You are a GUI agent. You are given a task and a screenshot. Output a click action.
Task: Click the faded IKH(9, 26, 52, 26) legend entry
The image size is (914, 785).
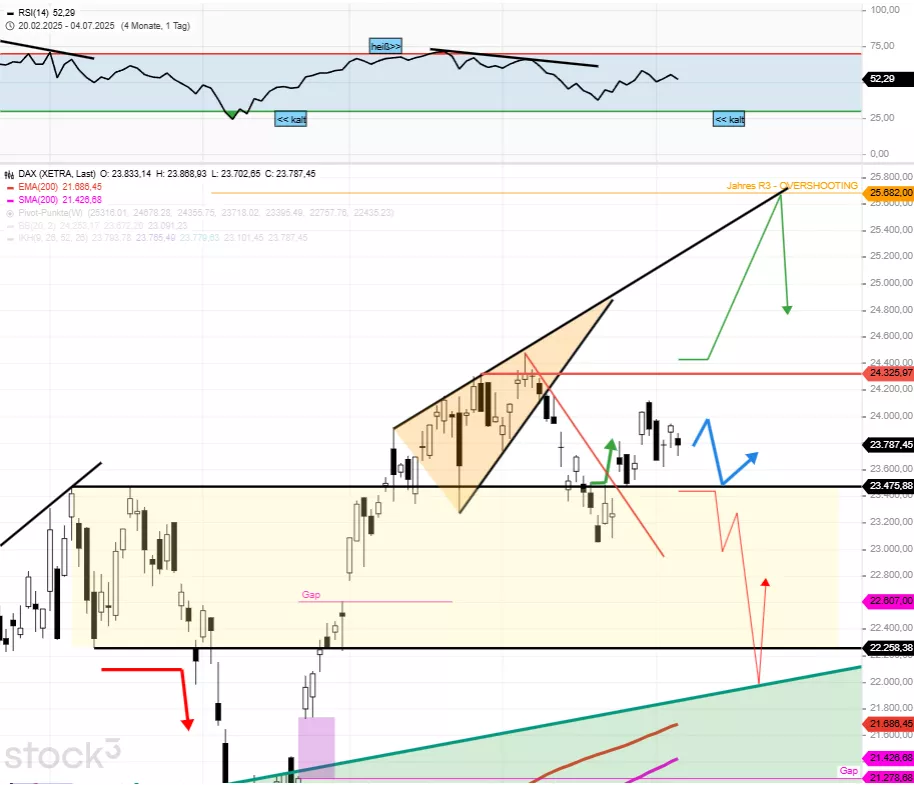[163, 238]
